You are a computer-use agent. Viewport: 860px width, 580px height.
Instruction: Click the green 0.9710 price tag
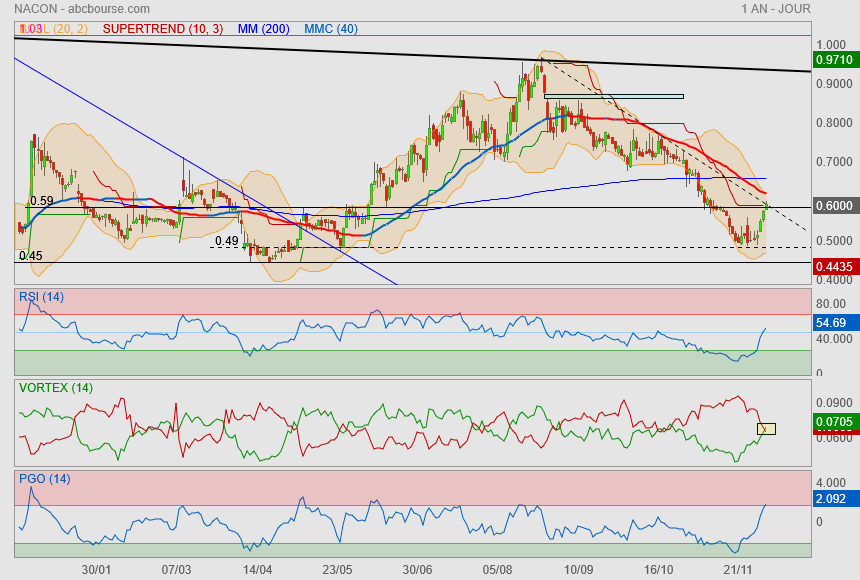(833, 60)
